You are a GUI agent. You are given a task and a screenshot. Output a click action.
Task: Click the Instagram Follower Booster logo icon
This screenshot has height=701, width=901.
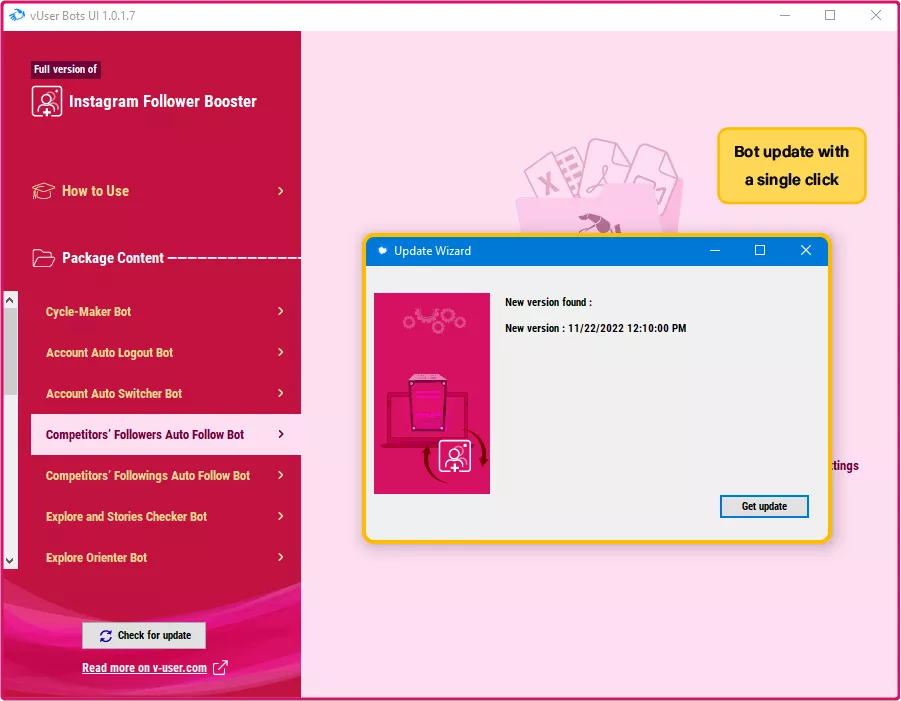pyautogui.click(x=47, y=102)
